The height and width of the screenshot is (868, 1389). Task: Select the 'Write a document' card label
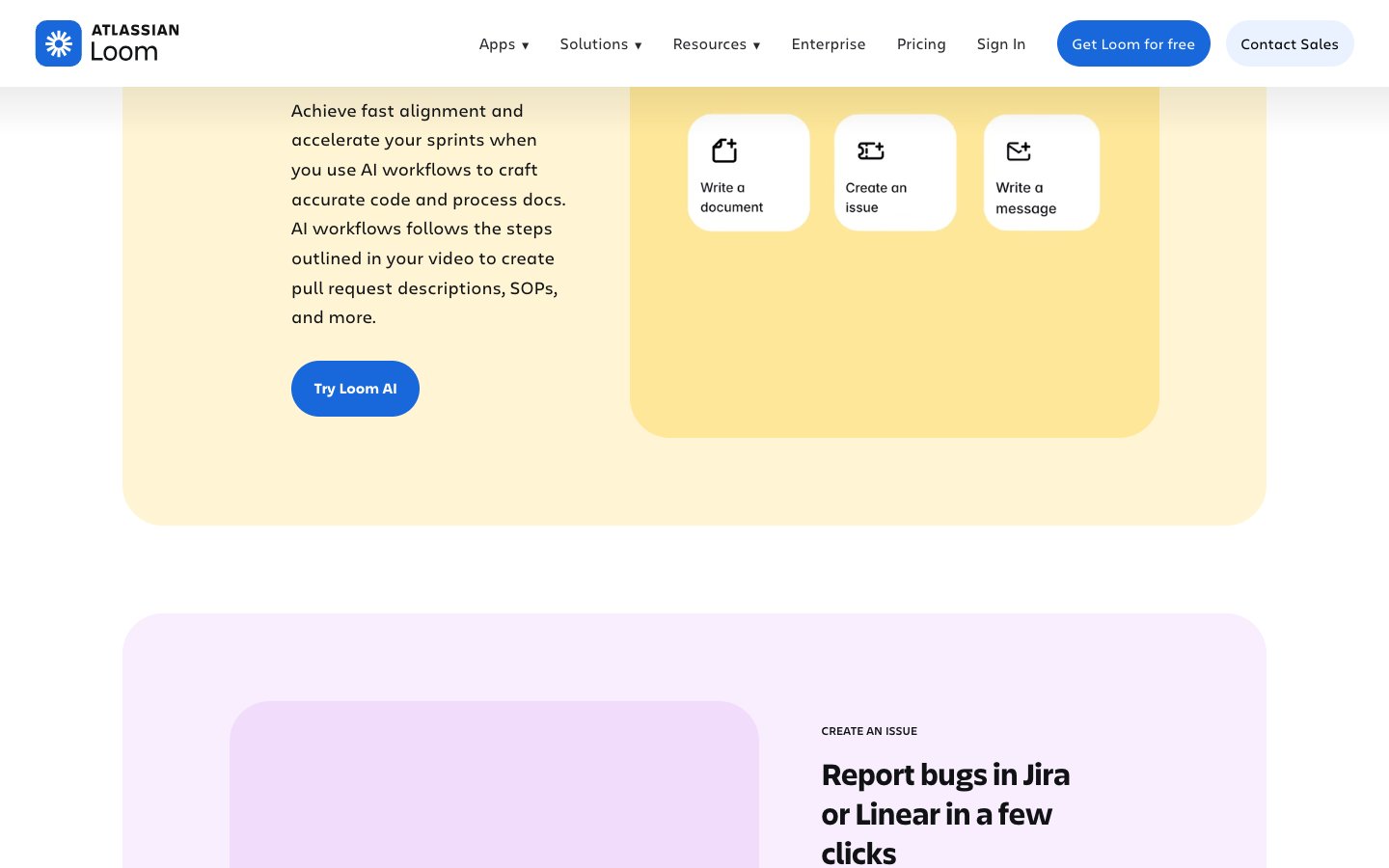(x=731, y=198)
